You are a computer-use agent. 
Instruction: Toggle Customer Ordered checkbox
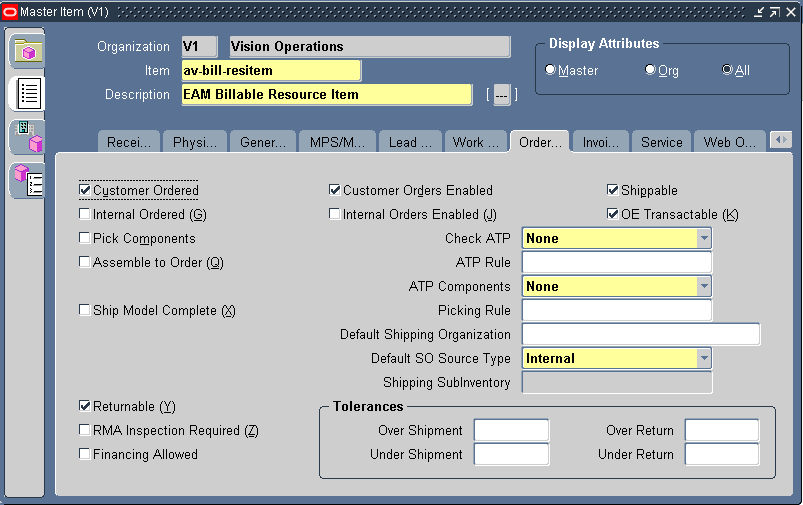pyautogui.click(x=84, y=190)
